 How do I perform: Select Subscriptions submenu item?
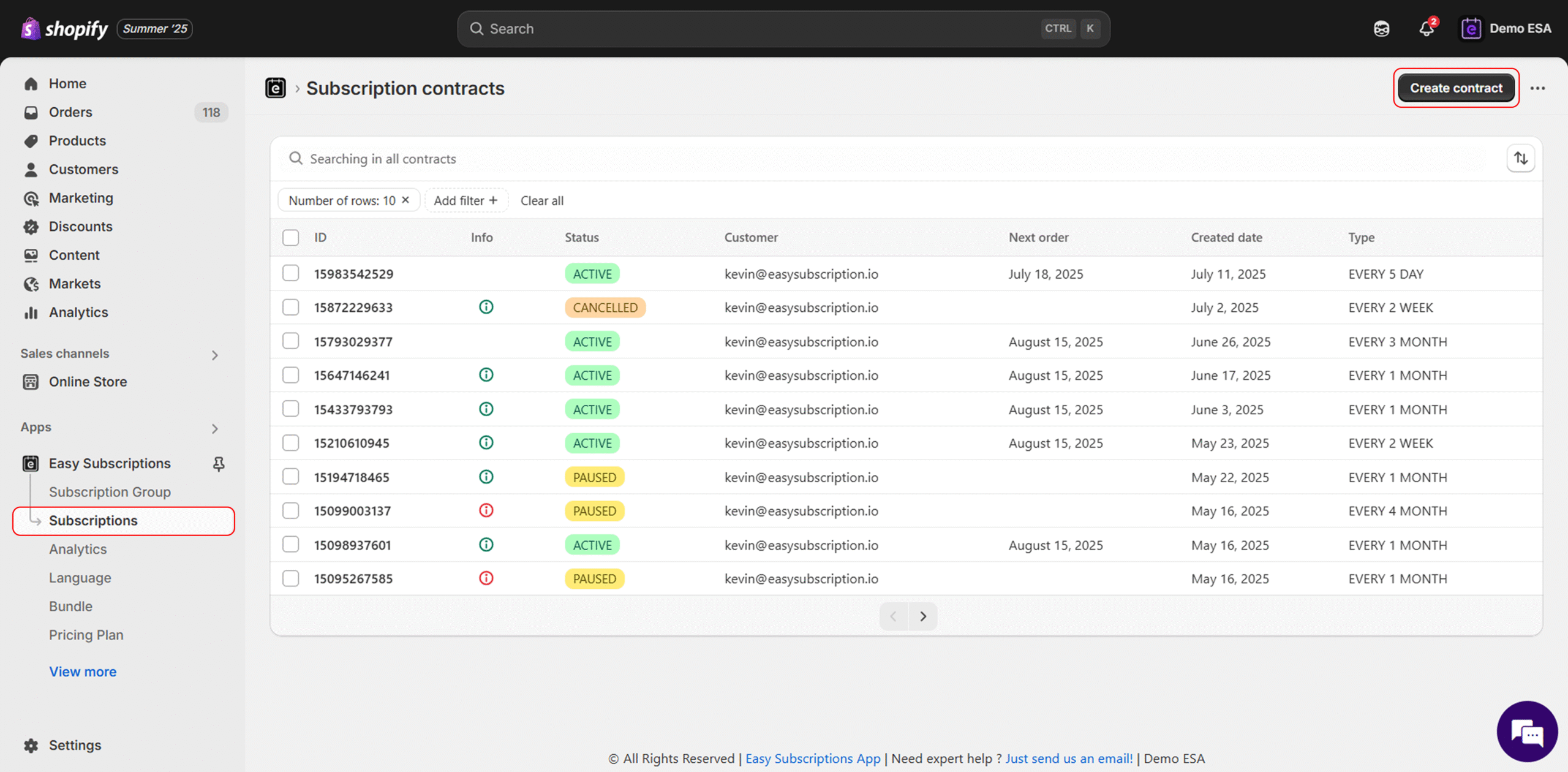pos(124,521)
